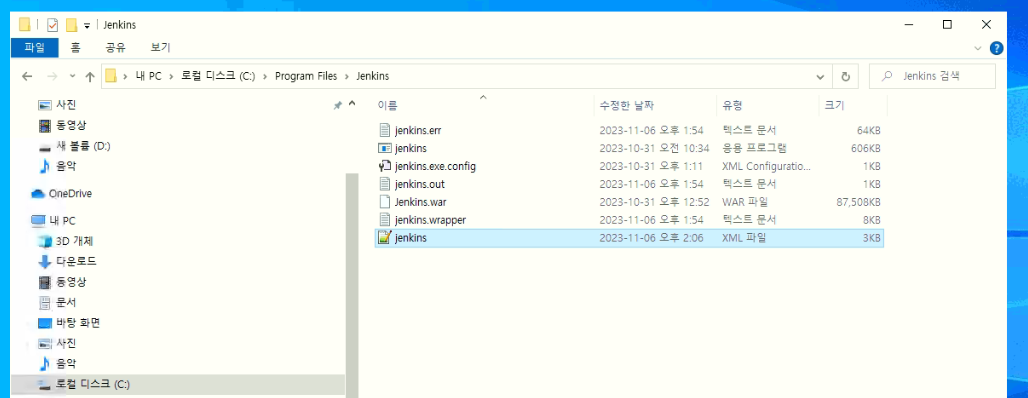Expand the chevron after Program Files
Viewport: 1028px width, 398px height.
coord(347,76)
